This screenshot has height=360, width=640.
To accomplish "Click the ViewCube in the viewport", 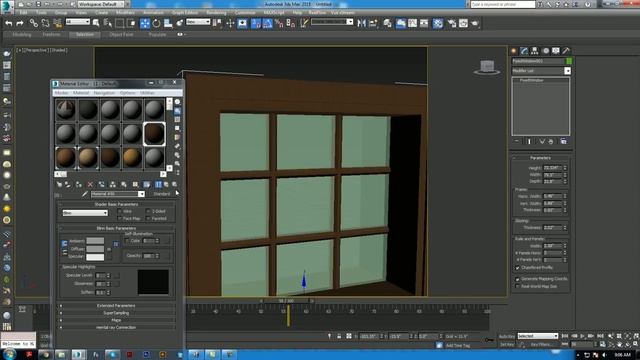I will coord(487,67).
